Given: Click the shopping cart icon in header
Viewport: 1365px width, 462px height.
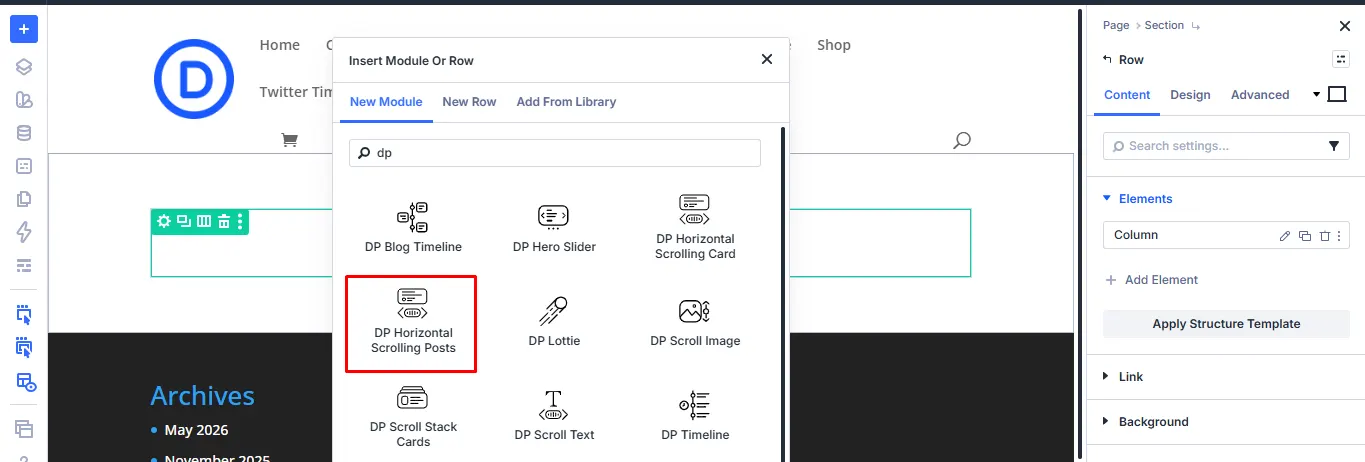Looking at the screenshot, I should coord(290,140).
